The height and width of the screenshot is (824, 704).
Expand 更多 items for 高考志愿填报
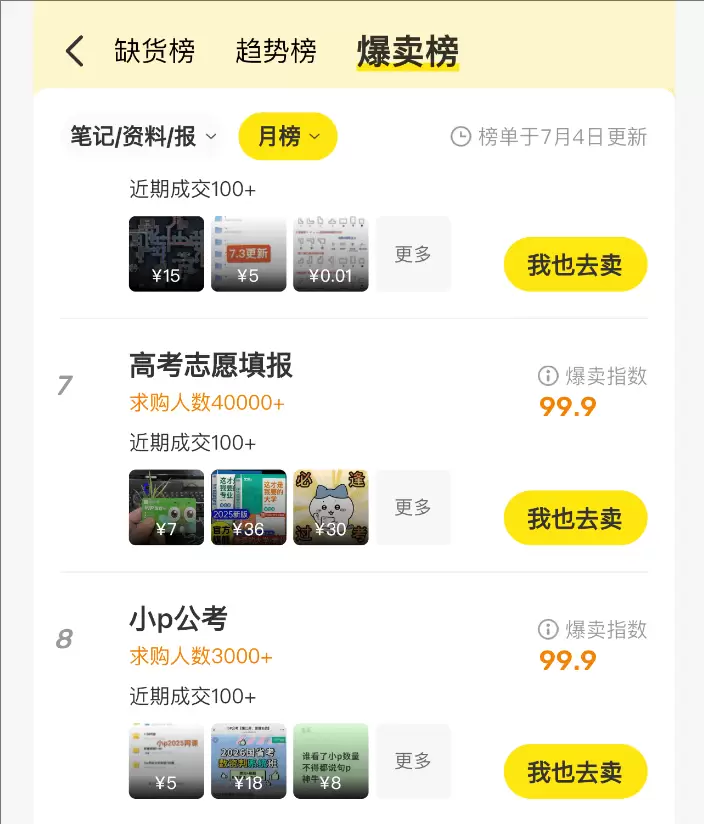tap(414, 507)
